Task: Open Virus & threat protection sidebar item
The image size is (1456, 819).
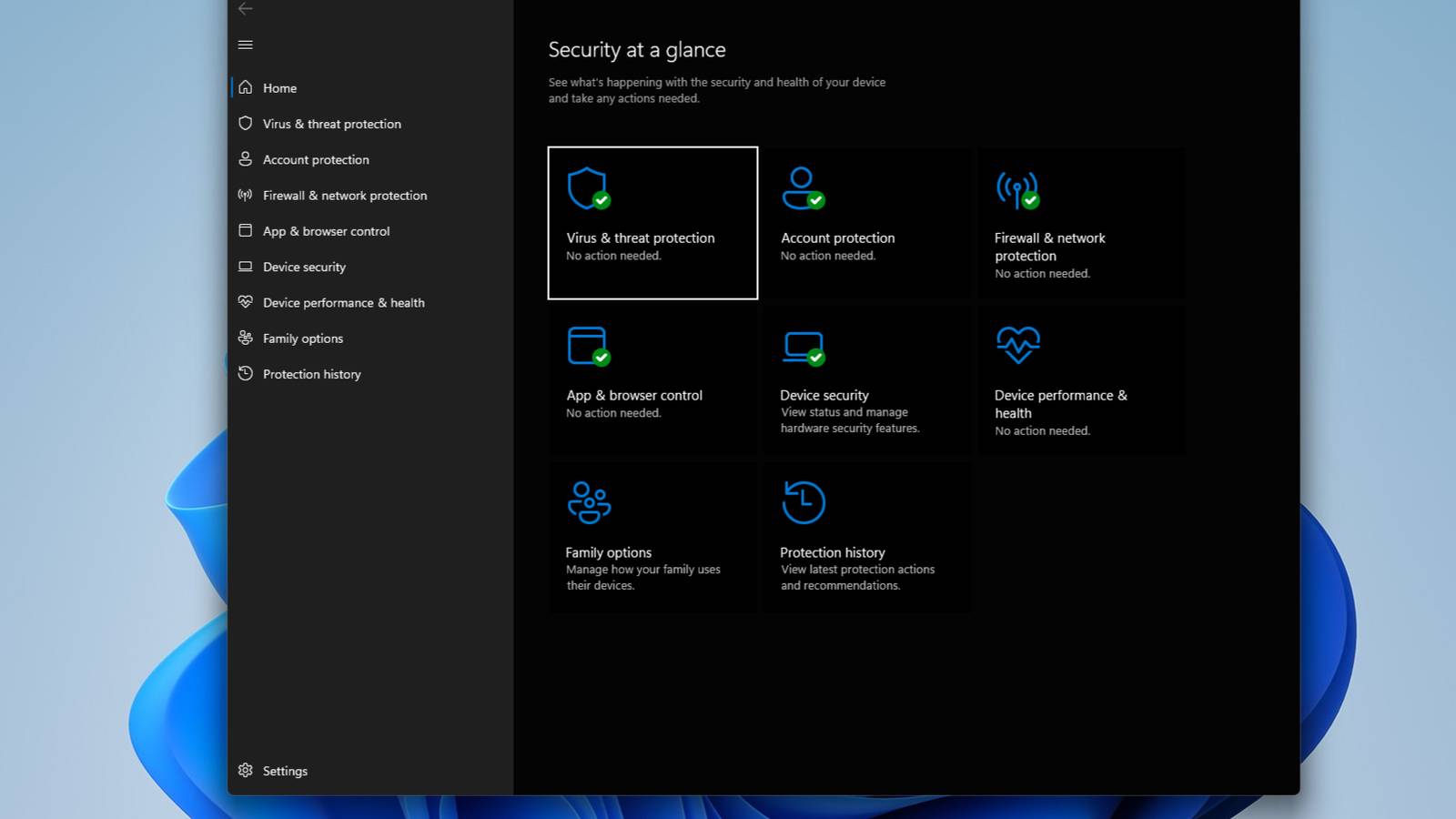Action: pos(331,124)
